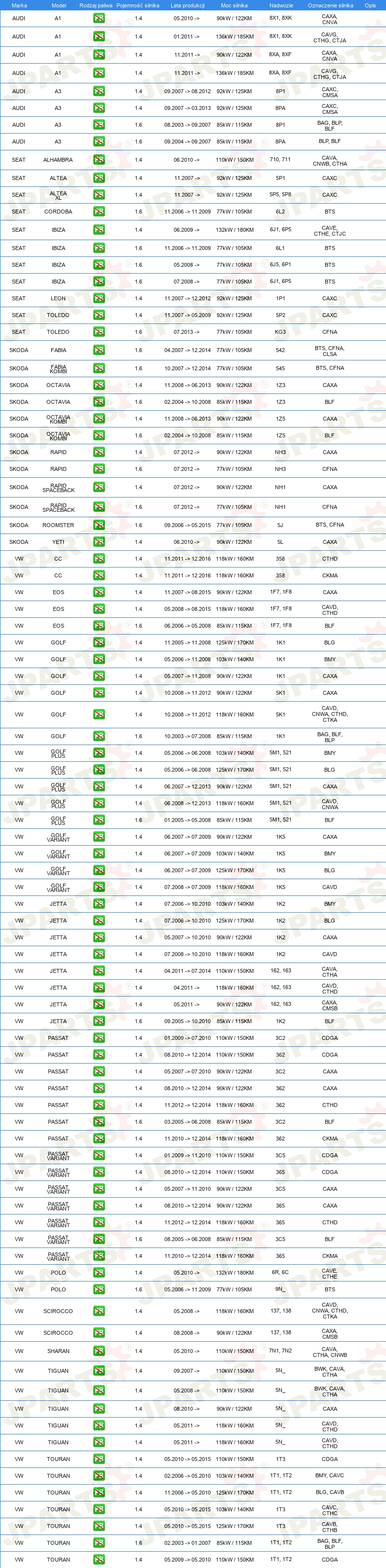
Task: Click the production dates 02.2003 -> 01.2007
Action: pos(187,1542)
